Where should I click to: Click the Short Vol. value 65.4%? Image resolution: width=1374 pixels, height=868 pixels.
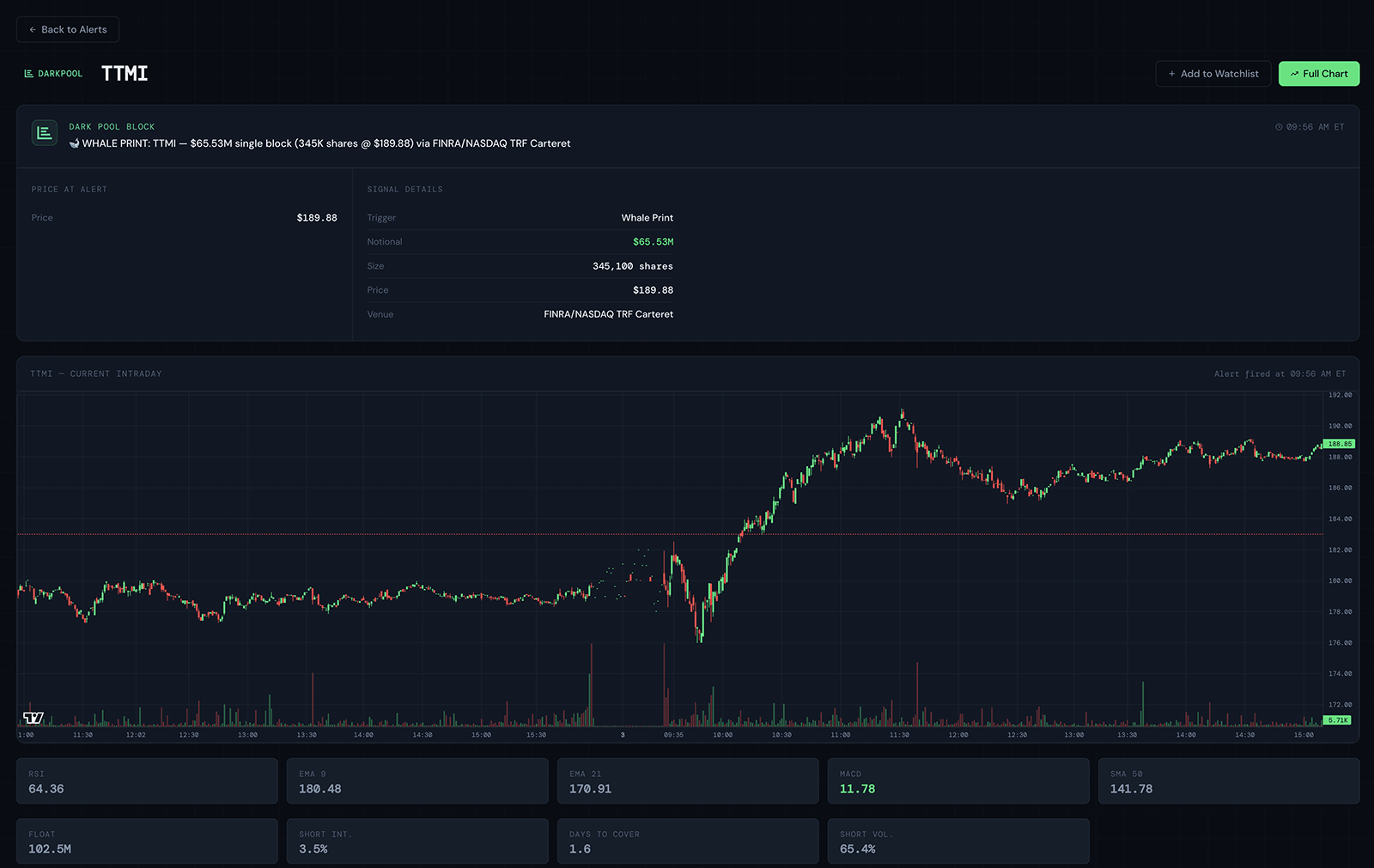point(858,849)
